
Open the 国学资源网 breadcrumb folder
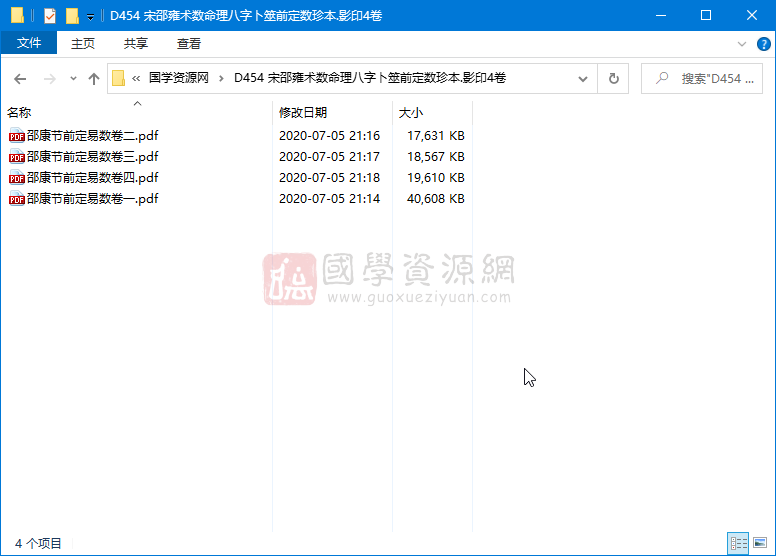coord(179,78)
